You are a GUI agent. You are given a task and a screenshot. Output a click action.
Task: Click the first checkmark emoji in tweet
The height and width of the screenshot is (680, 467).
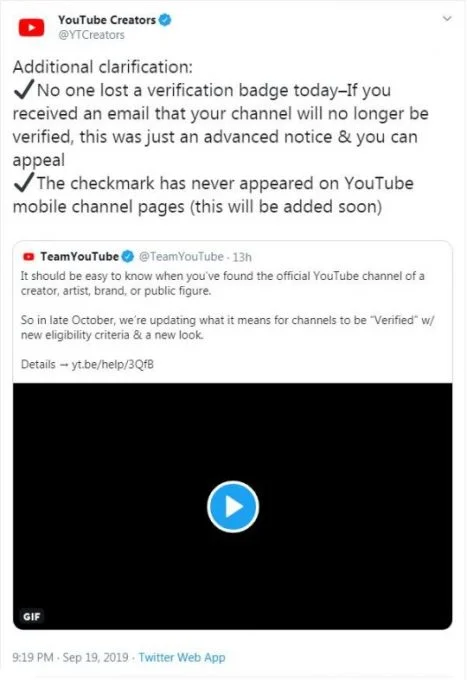pos(23,90)
